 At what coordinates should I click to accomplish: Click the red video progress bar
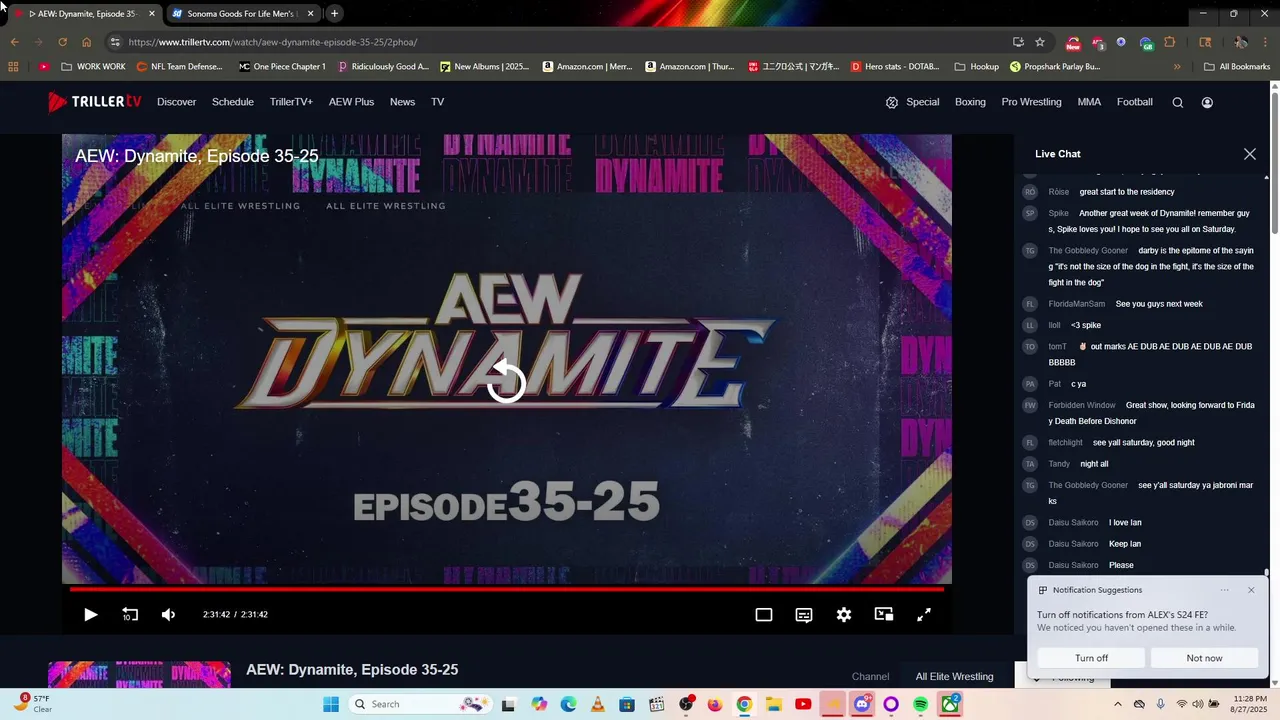[x=507, y=589]
